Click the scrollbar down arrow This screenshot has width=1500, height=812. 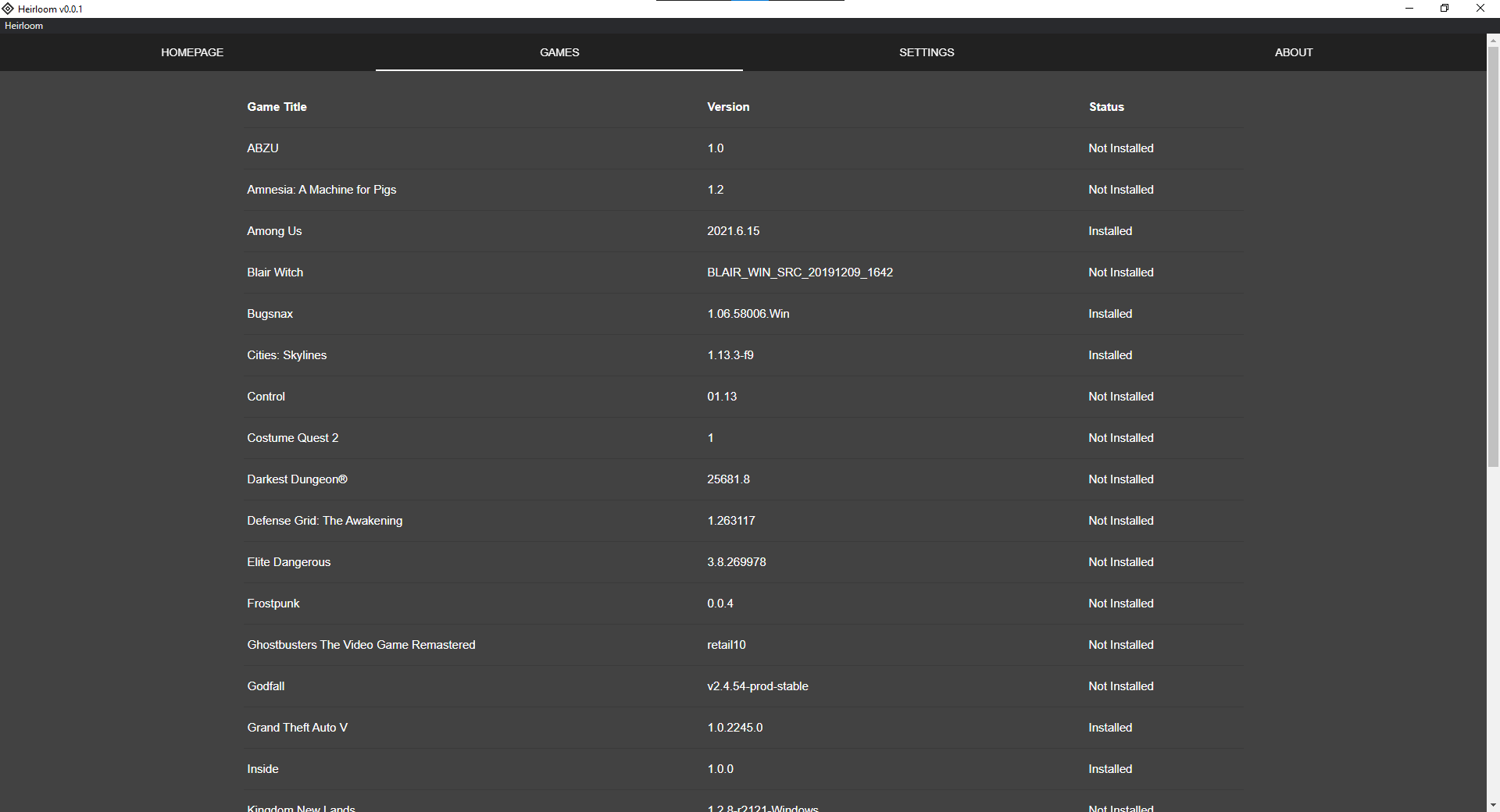tap(1493, 805)
